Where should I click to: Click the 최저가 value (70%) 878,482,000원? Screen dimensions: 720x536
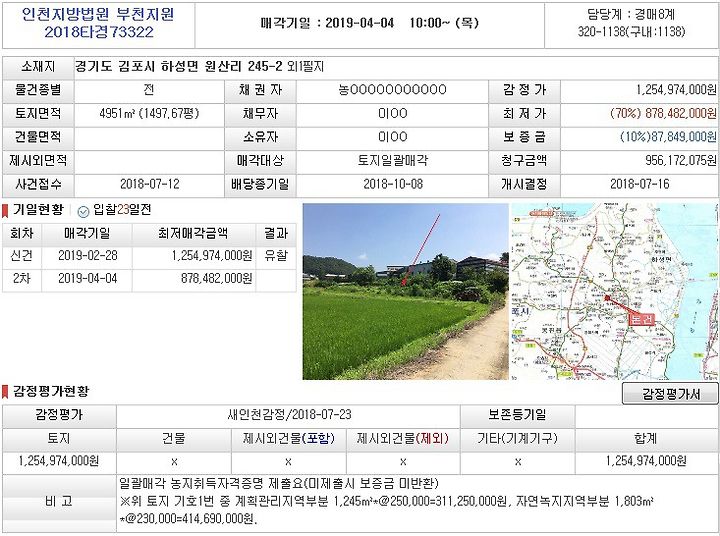(663, 113)
